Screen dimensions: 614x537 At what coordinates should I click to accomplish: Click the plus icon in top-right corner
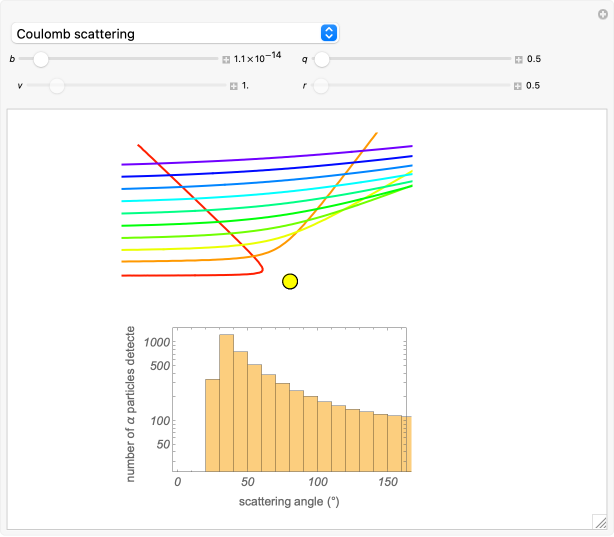point(602,13)
